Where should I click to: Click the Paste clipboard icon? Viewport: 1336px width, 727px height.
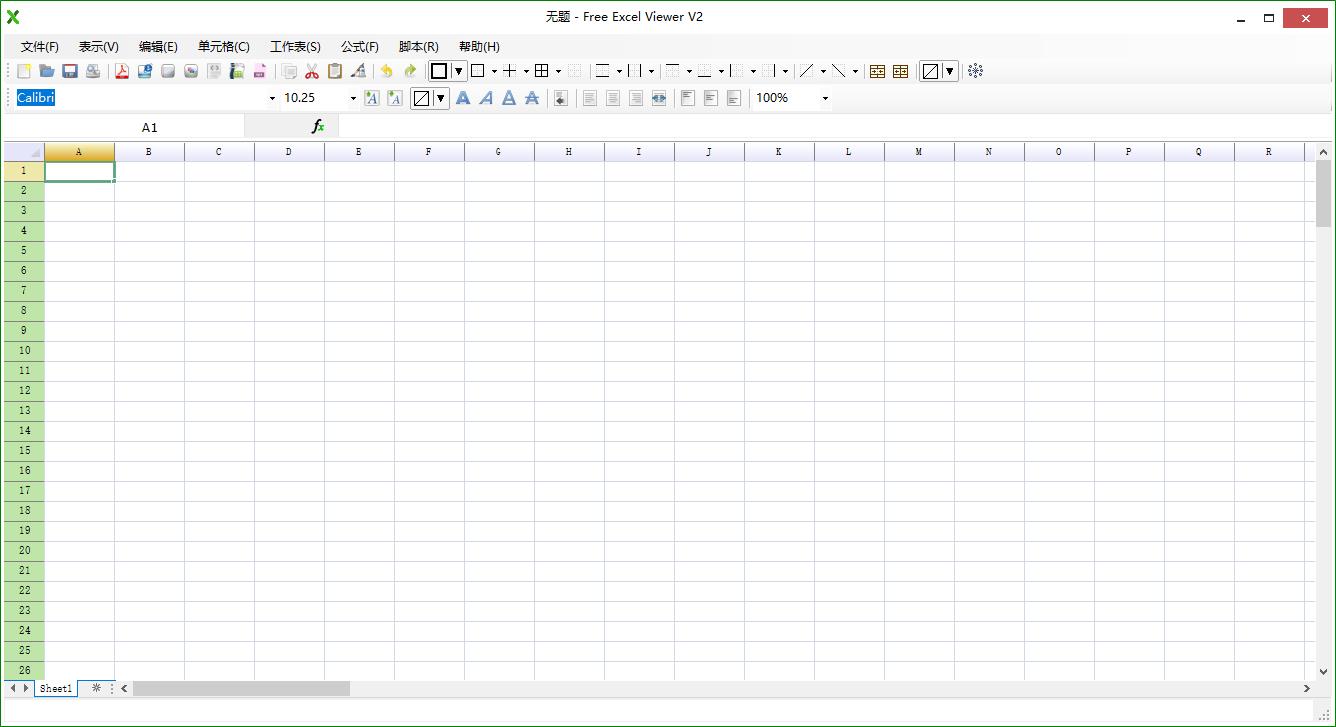[335, 71]
